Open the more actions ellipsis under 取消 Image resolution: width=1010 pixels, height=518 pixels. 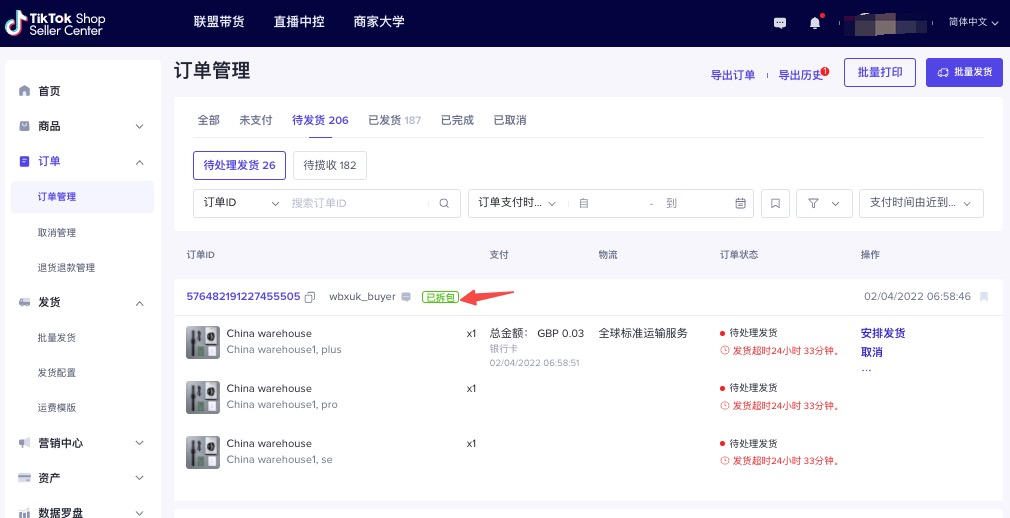pos(866,370)
